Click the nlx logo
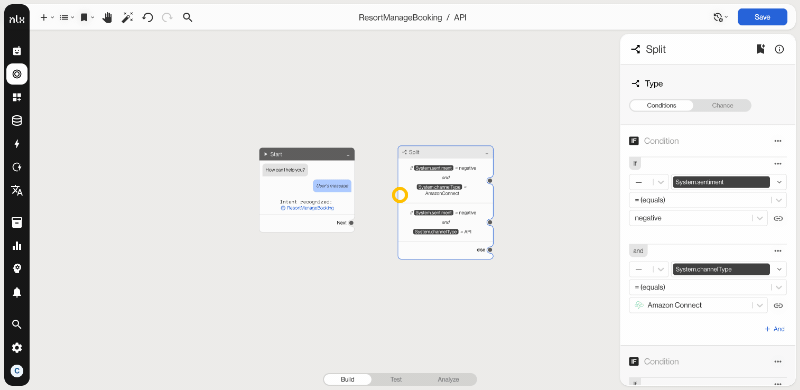The height and width of the screenshot is (390, 800). 17,18
